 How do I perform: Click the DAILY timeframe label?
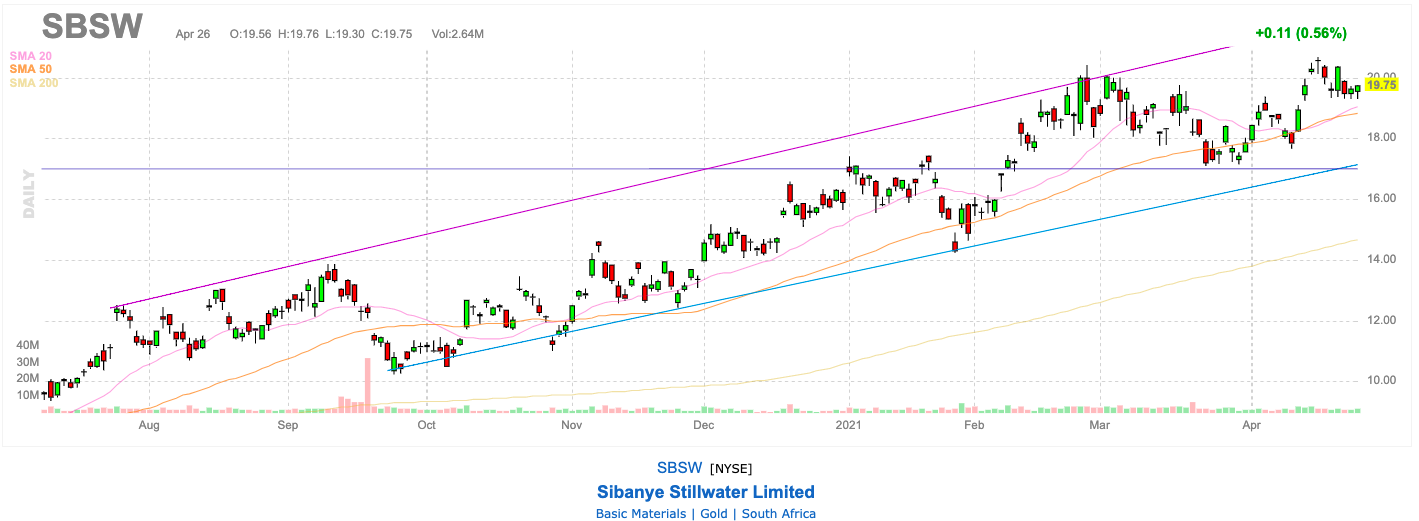click(28, 194)
